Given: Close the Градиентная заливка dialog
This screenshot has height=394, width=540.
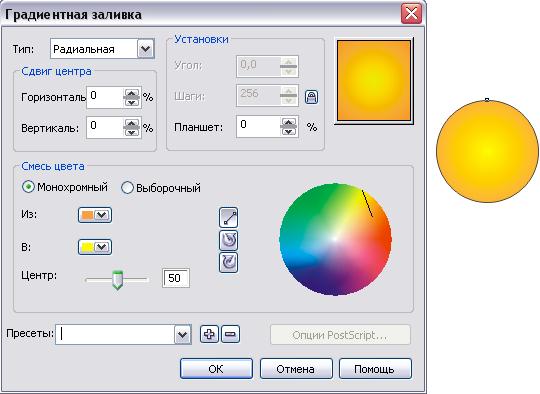Looking at the screenshot, I should [x=411, y=14].
